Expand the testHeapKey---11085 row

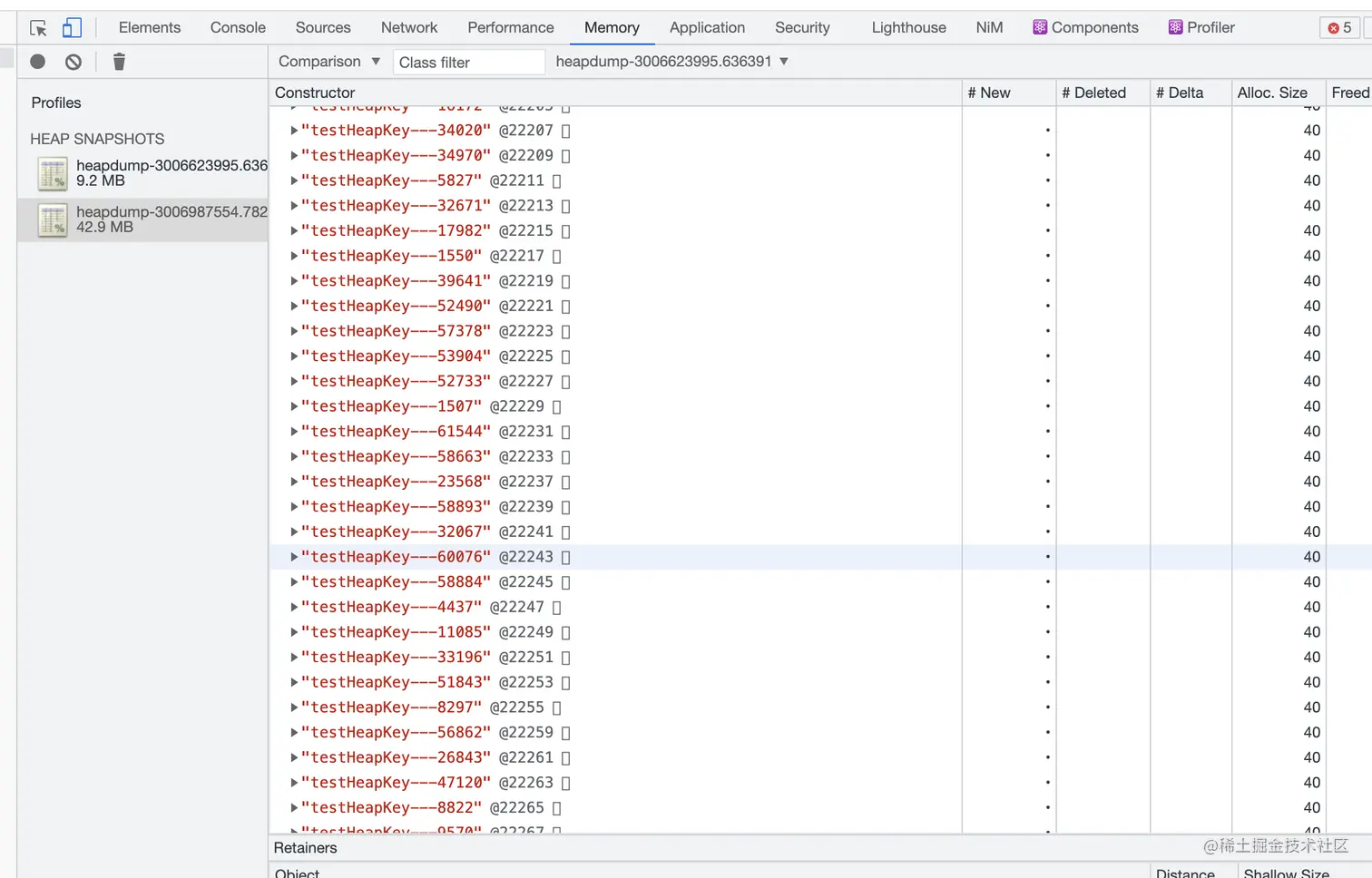pos(294,632)
